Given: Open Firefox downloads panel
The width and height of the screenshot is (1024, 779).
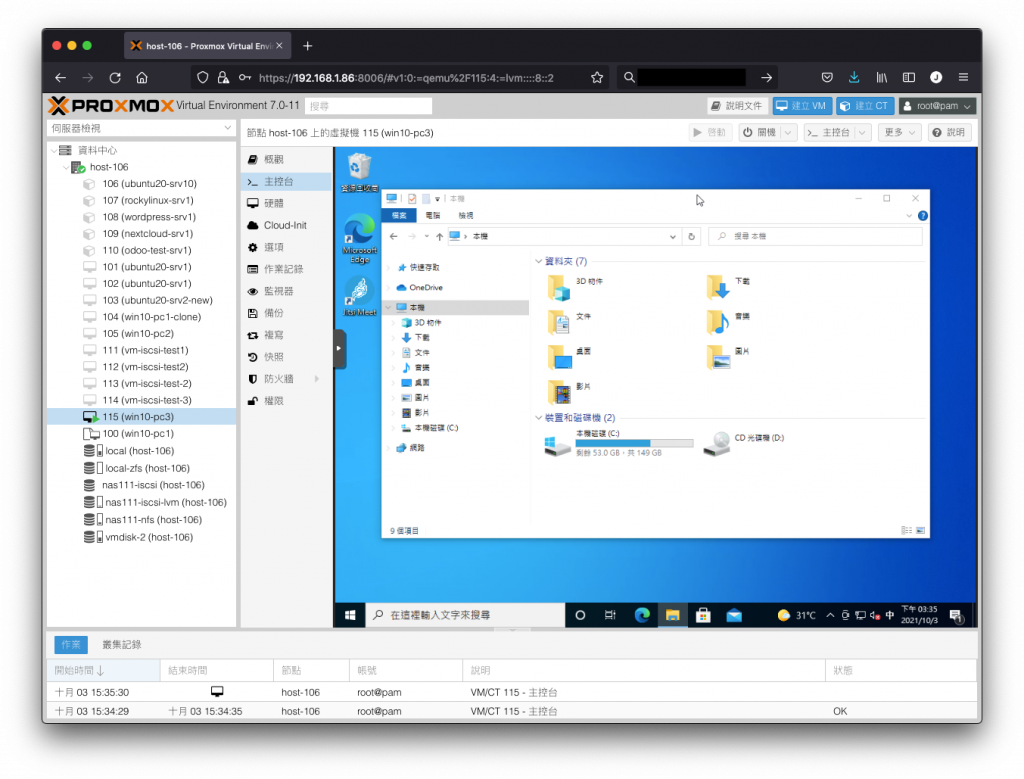Looking at the screenshot, I should pos(854,78).
